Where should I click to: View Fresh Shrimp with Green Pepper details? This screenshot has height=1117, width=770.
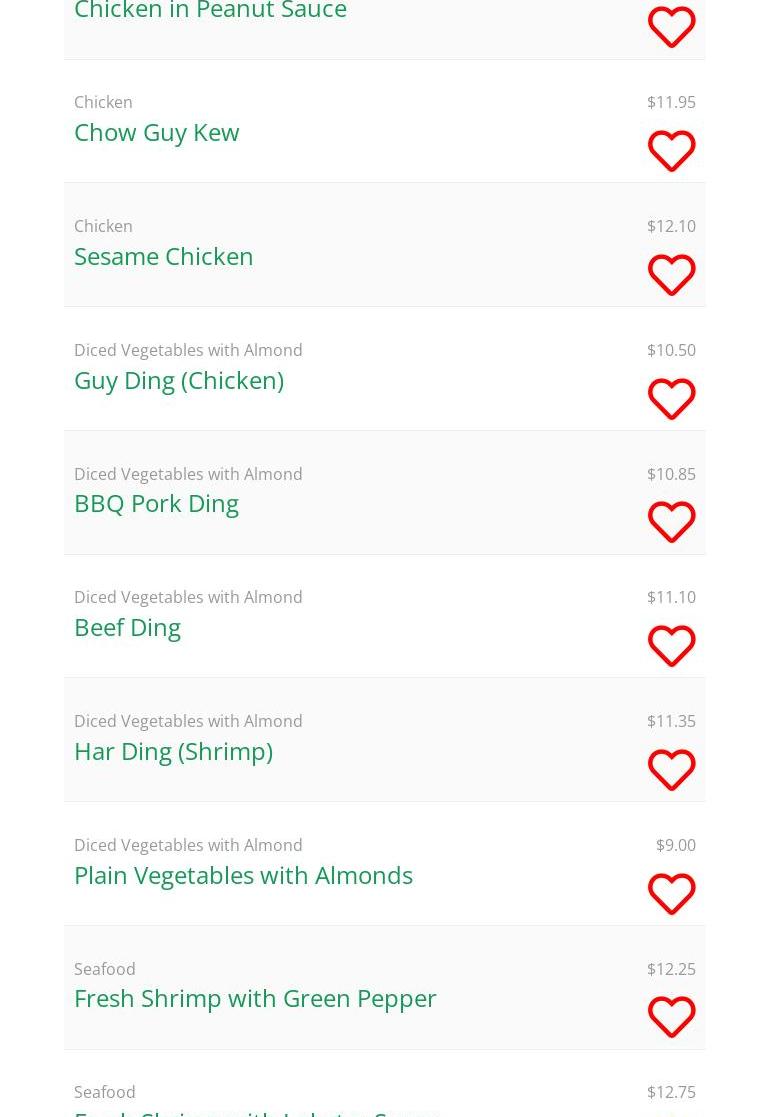tap(255, 998)
